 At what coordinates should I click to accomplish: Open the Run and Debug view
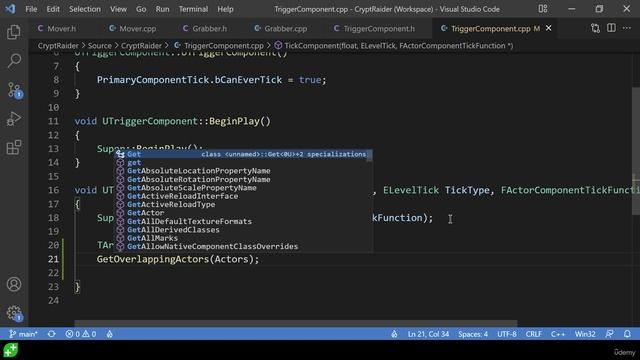14,119
